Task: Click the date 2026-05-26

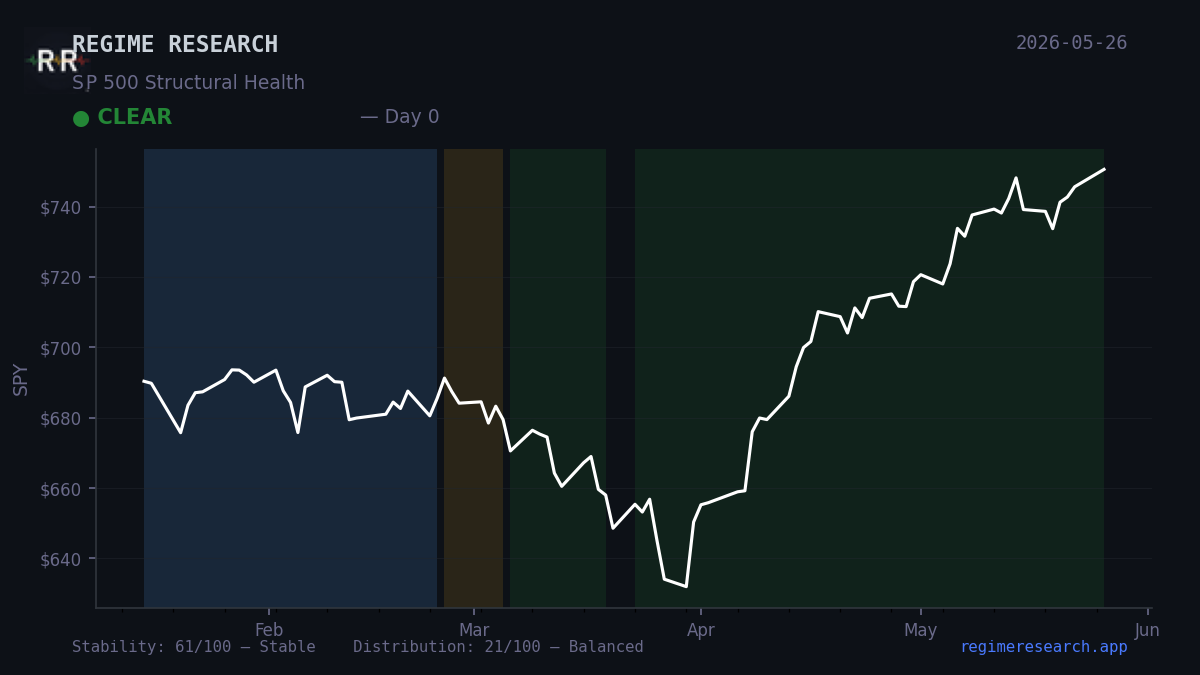Action: [1071, 43]
